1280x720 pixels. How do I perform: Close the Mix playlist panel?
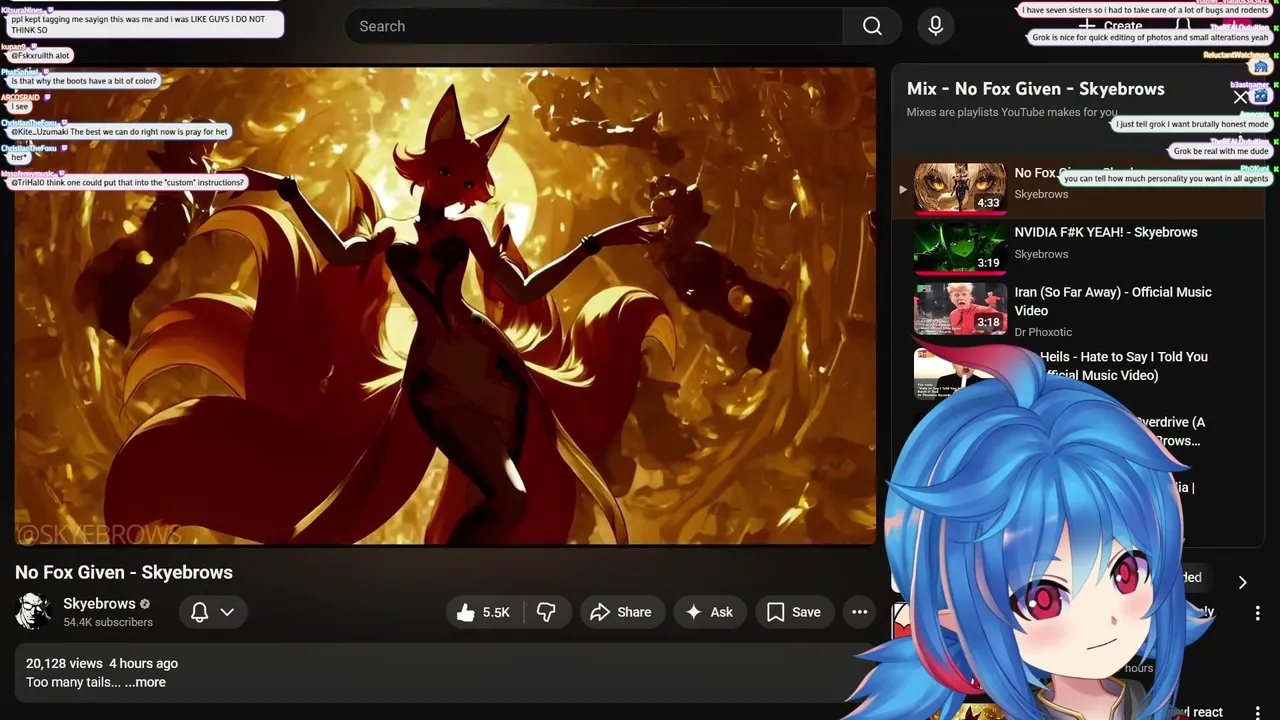click(x=1240, y=97)
